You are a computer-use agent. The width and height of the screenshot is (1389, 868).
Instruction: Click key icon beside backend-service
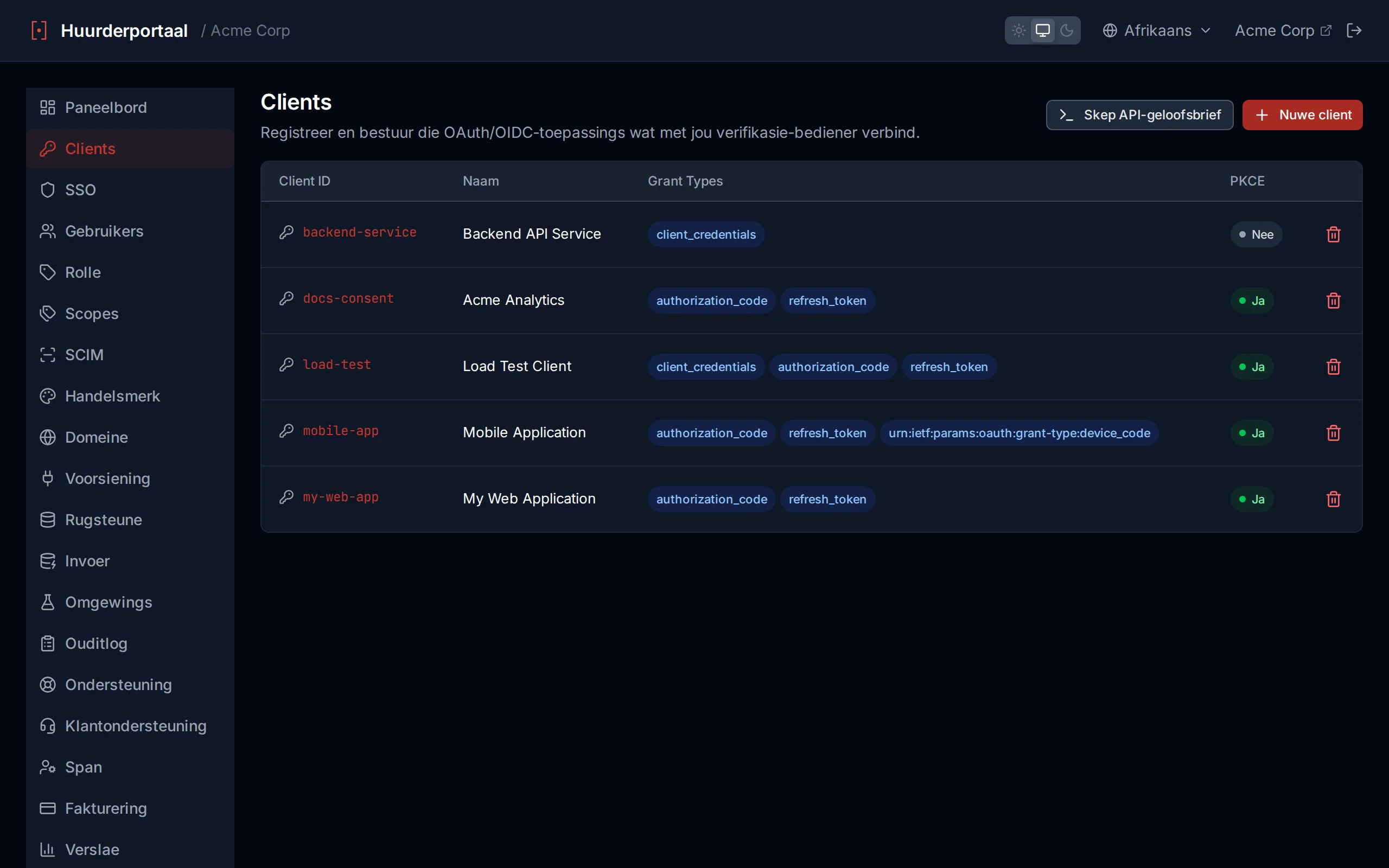pyautogui.click(x=286, y=232)
